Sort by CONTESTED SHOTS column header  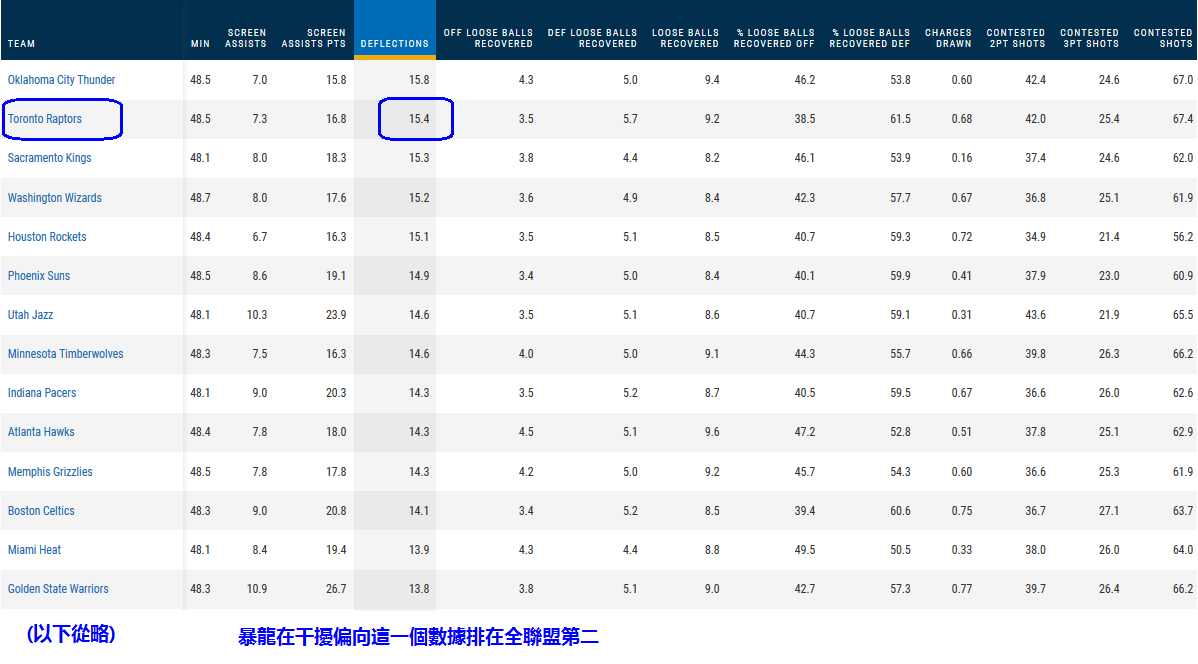pyautogui.click(x=1163, y=38)
